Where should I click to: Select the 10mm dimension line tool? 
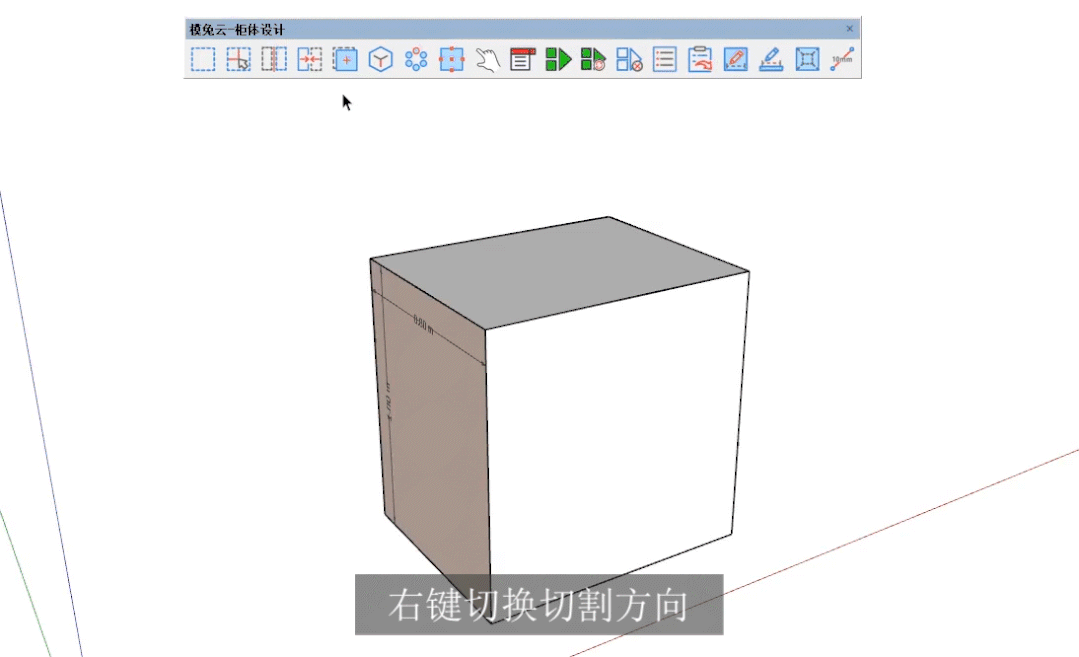[842, 60]
